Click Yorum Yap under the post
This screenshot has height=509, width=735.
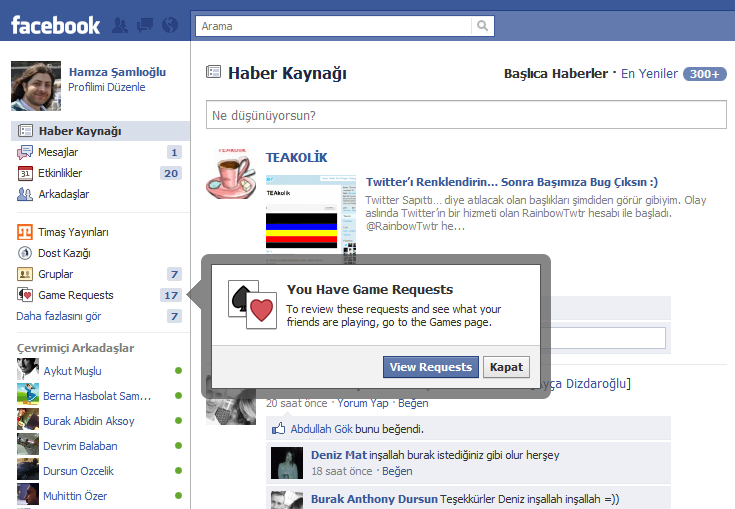click(x=363, y=403)
